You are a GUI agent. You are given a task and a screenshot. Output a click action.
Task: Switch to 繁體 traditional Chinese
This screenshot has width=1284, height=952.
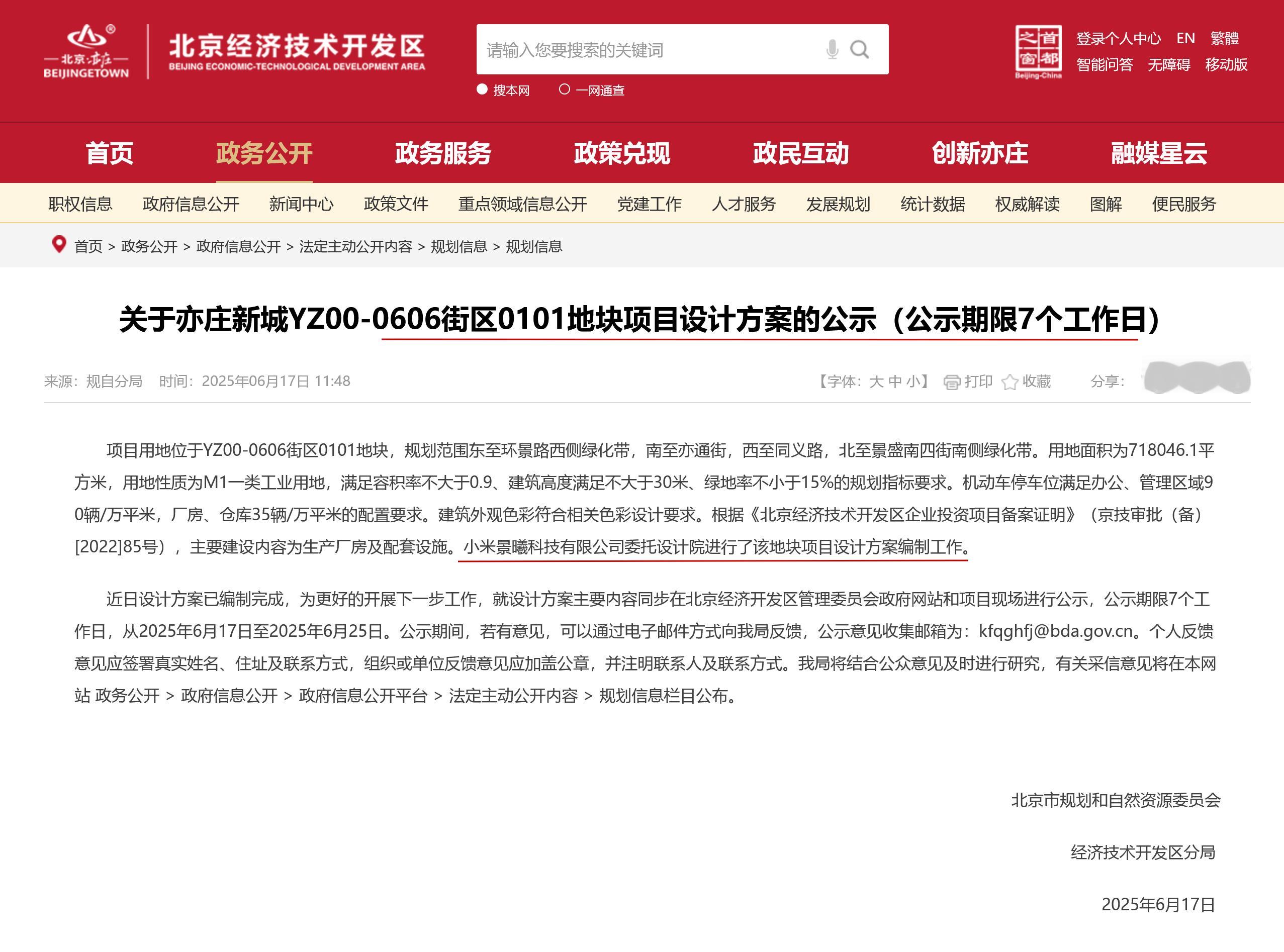1225,39
